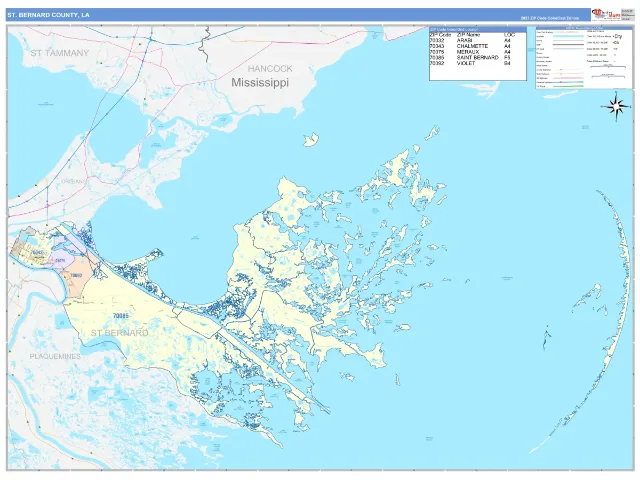
Task: Click the pink line sample in the legend
Action: point(568,78)
